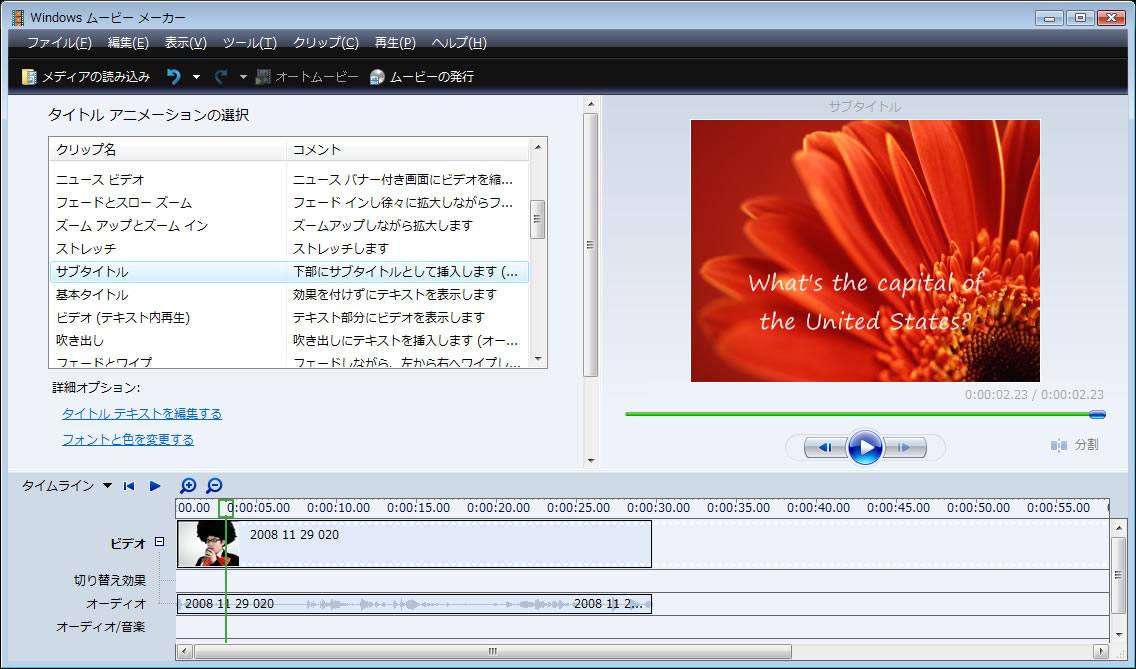This screenshot has width=1136, height=669.
Task: Play the timeline using the blue triangle
Action: [155, 486]
